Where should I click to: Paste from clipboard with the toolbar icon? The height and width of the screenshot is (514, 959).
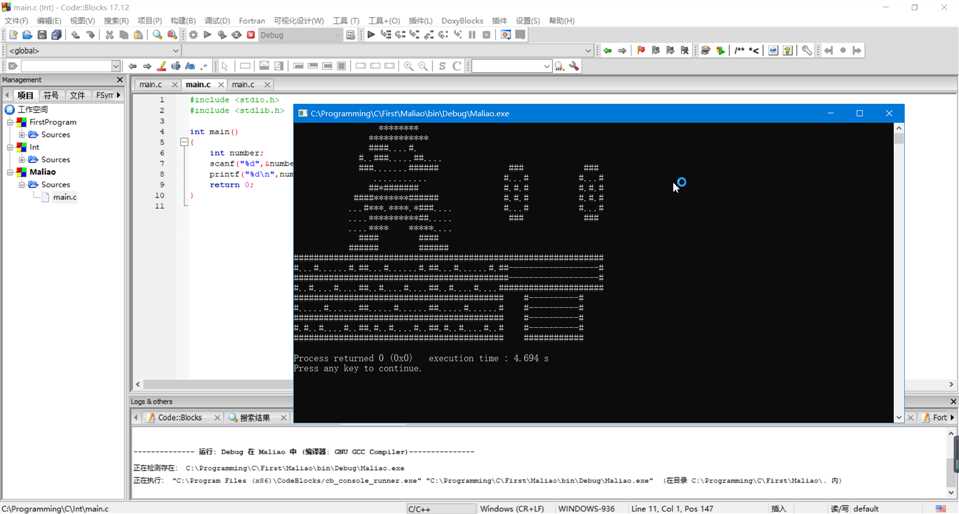click(x=138, y=35)
